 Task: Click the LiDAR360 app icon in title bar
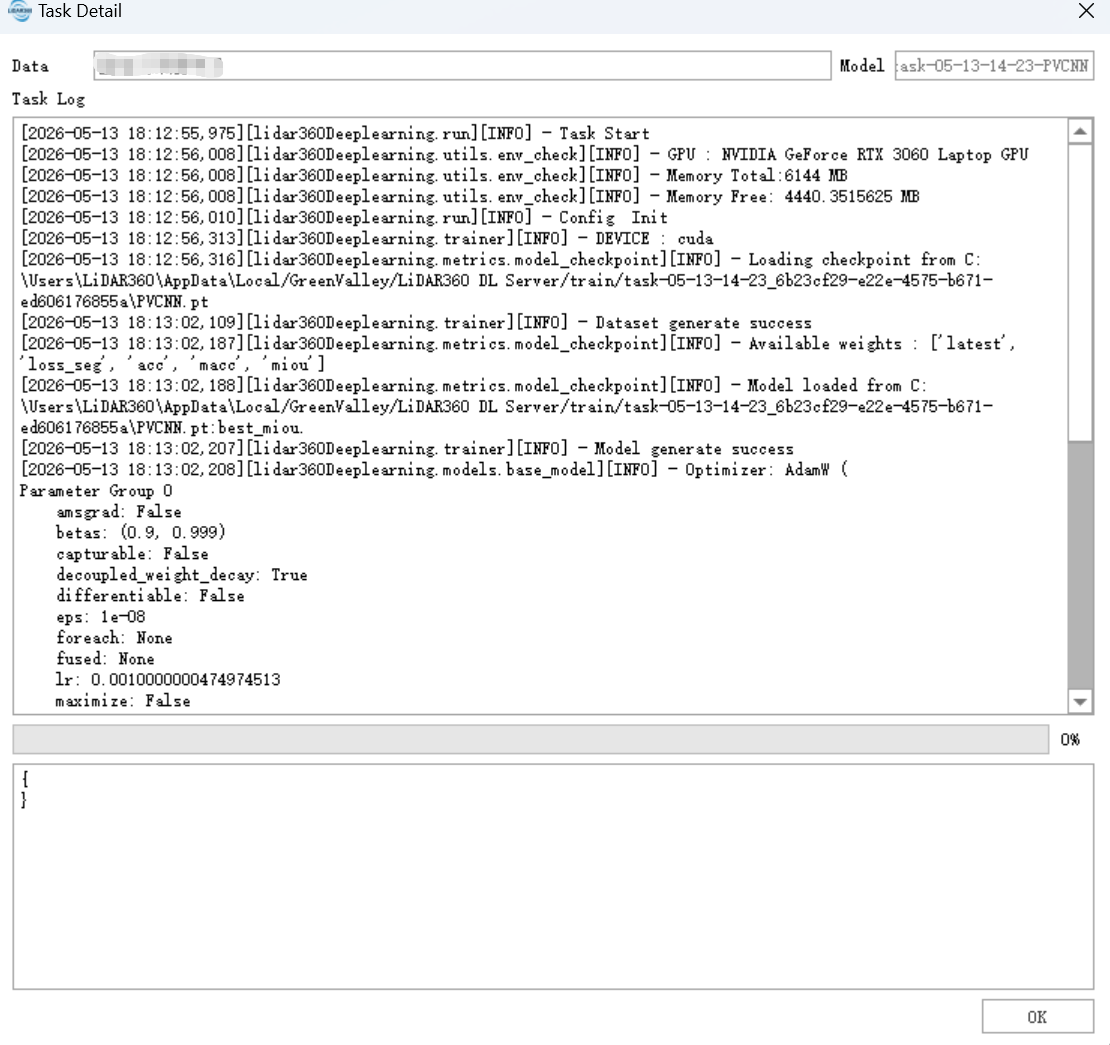(20, 11)
